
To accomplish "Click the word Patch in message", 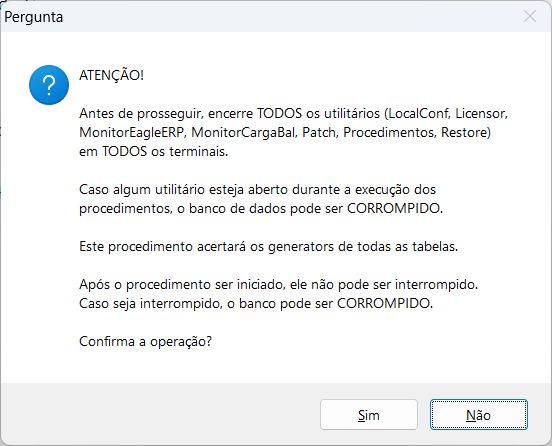I will coord(320,132).
